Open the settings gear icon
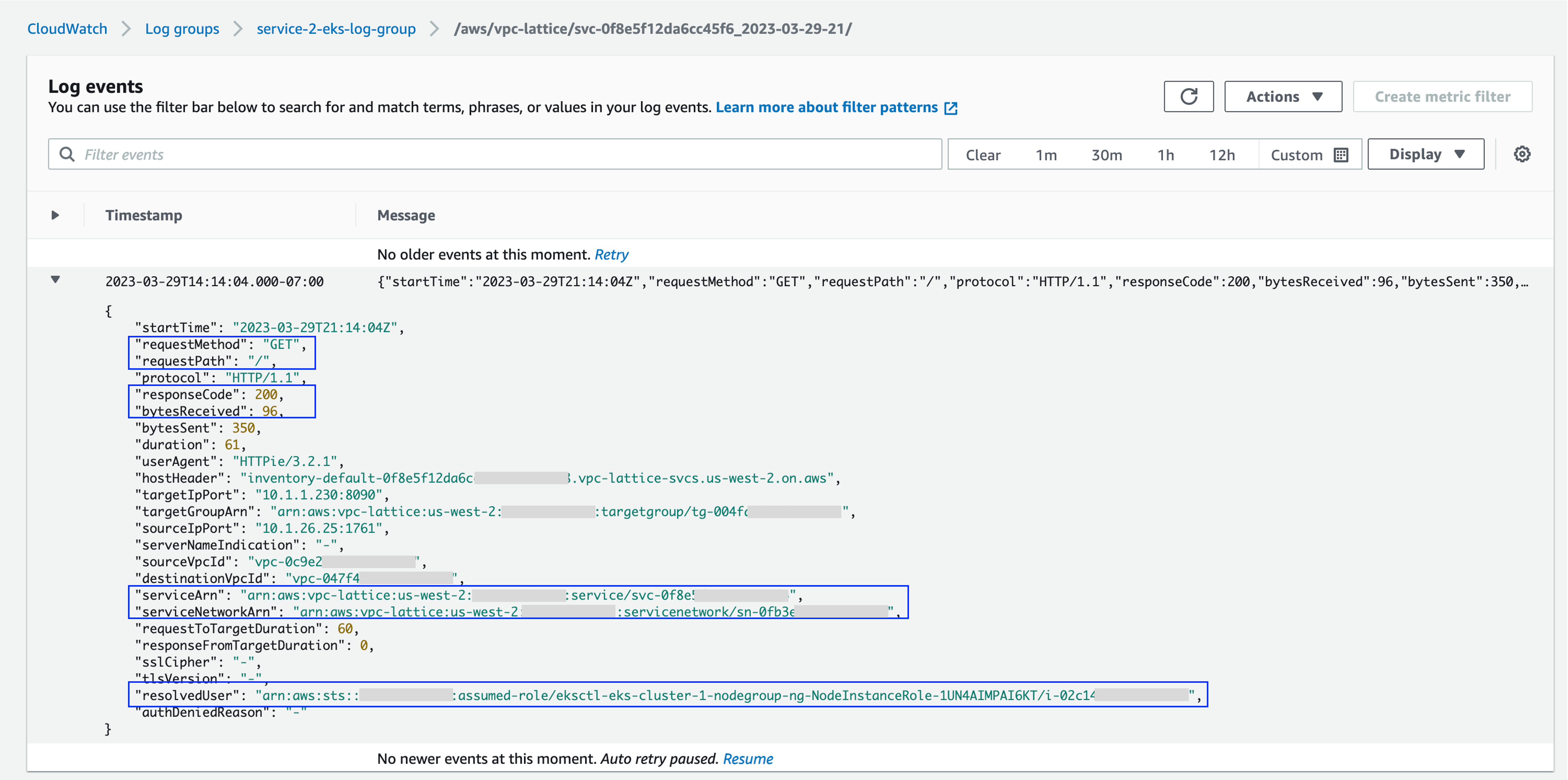The image size is (1568, 780). click(1522, 154)
